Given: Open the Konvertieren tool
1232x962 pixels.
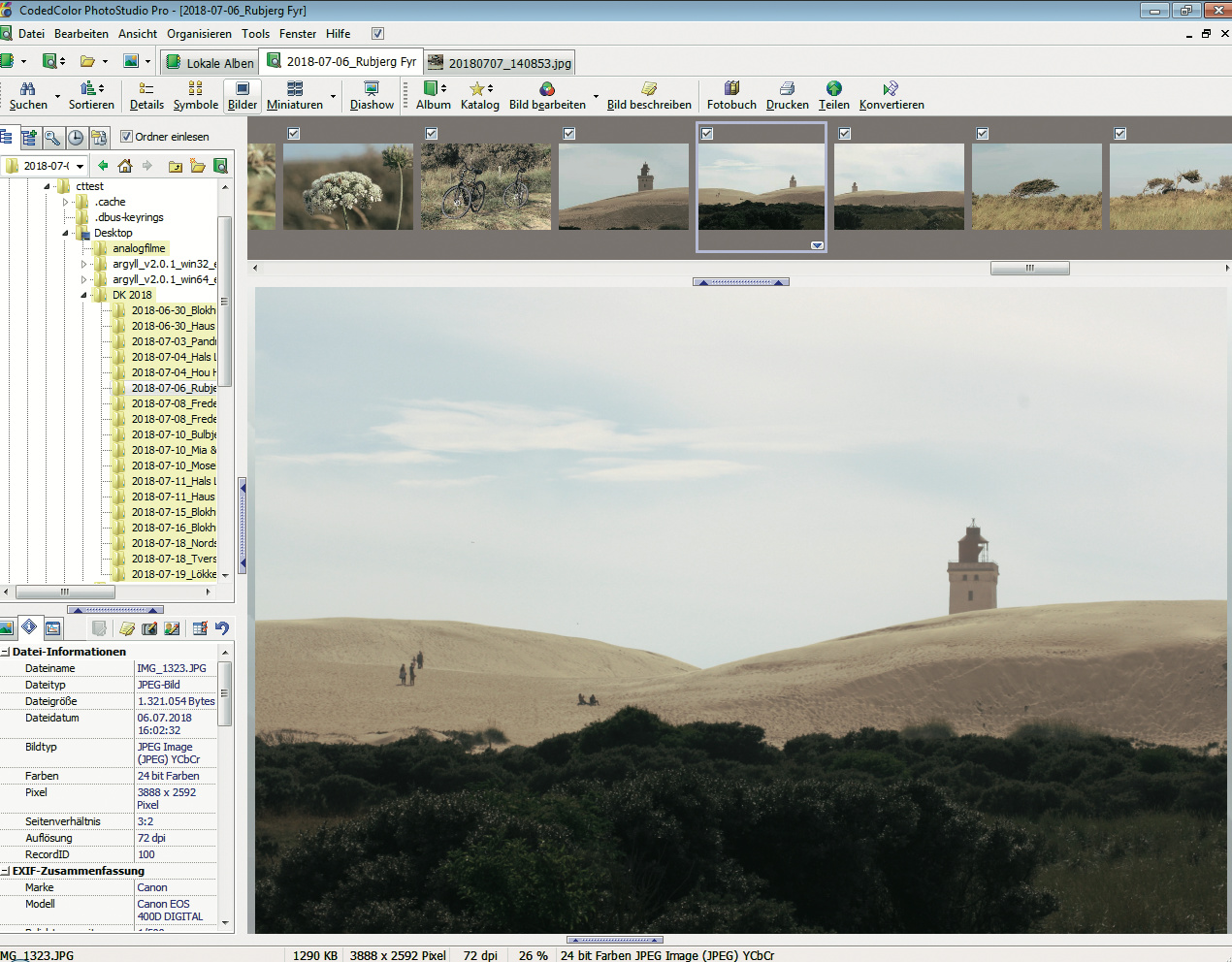Looking at the screenshot, I should [891, 95].
